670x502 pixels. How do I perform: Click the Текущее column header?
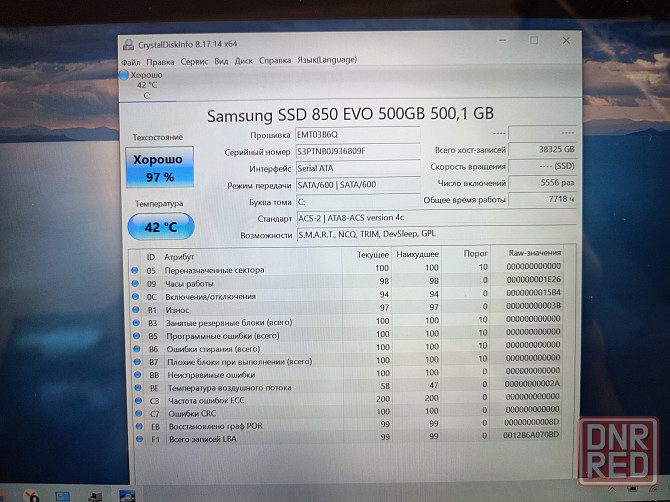(x=373, y=255)
